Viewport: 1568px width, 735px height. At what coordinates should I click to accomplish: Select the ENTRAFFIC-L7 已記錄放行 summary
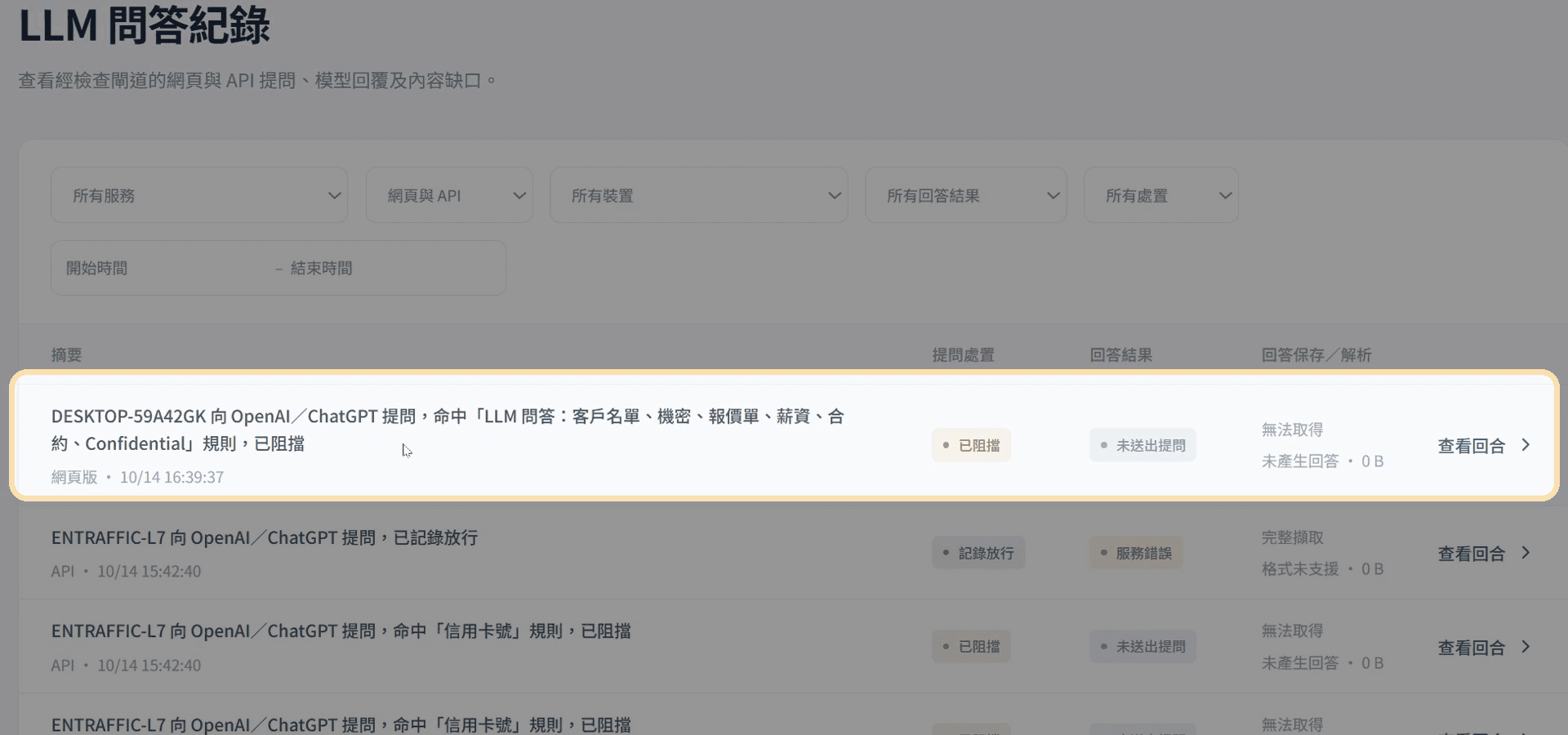point(265,537)
